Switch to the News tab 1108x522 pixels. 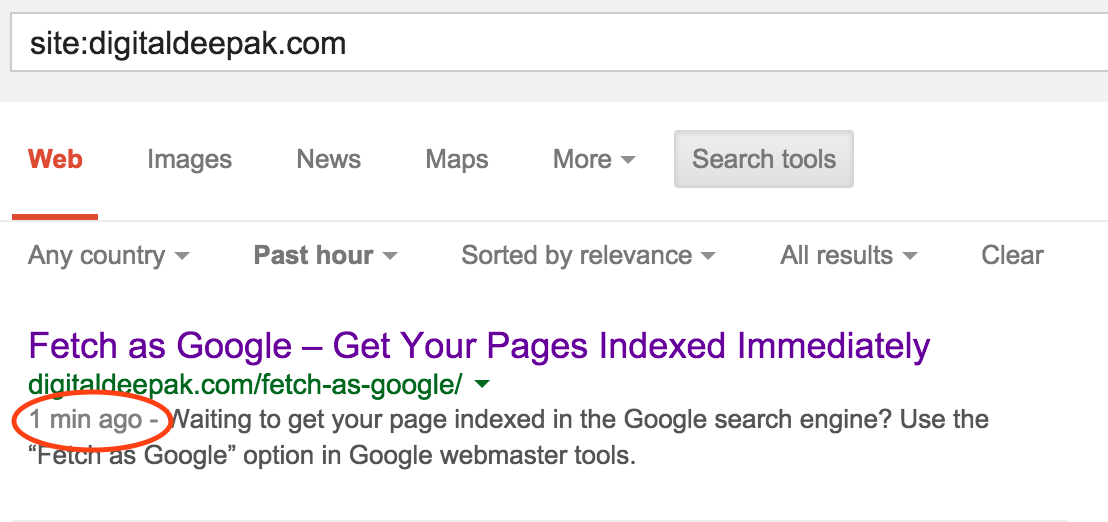point(329,159)
